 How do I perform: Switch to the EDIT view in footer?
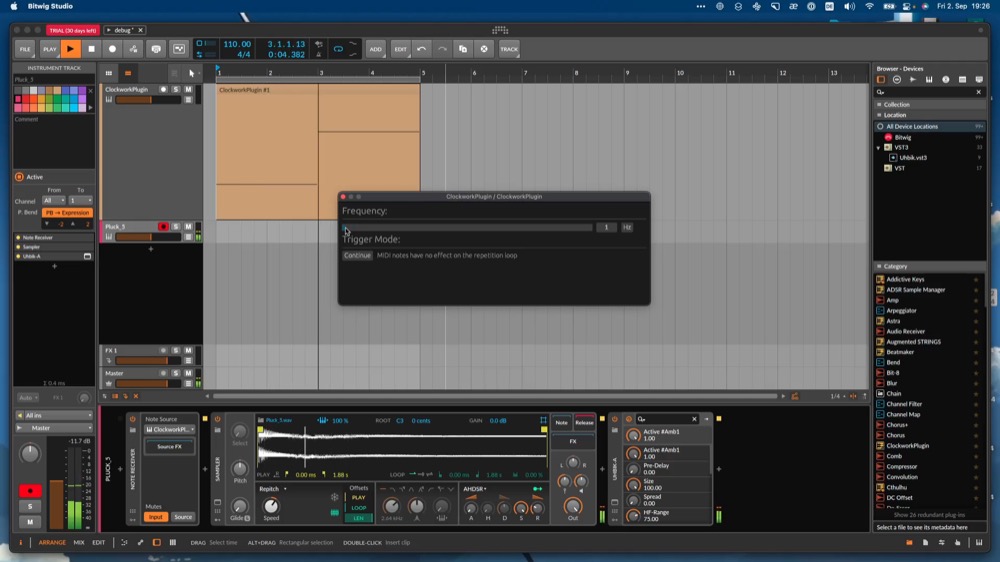[98, 543]
